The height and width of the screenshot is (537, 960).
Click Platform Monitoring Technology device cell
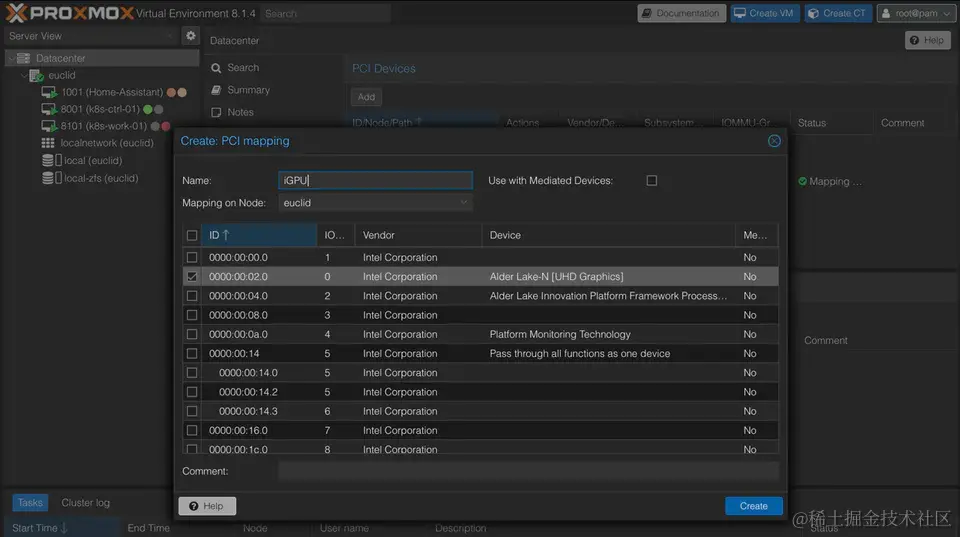(560, 334)
